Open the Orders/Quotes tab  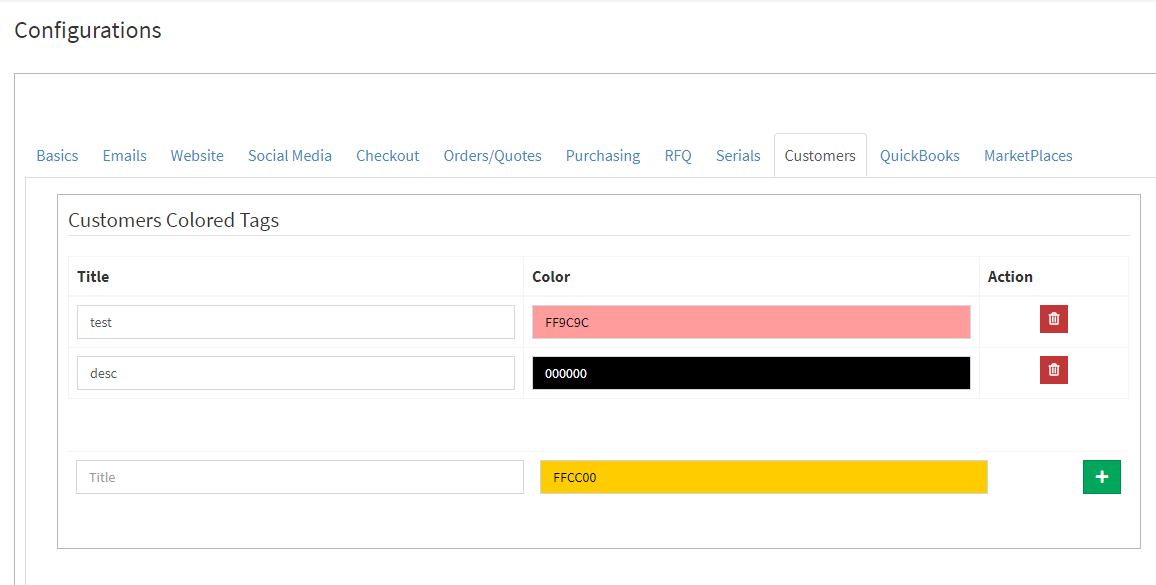492,156
